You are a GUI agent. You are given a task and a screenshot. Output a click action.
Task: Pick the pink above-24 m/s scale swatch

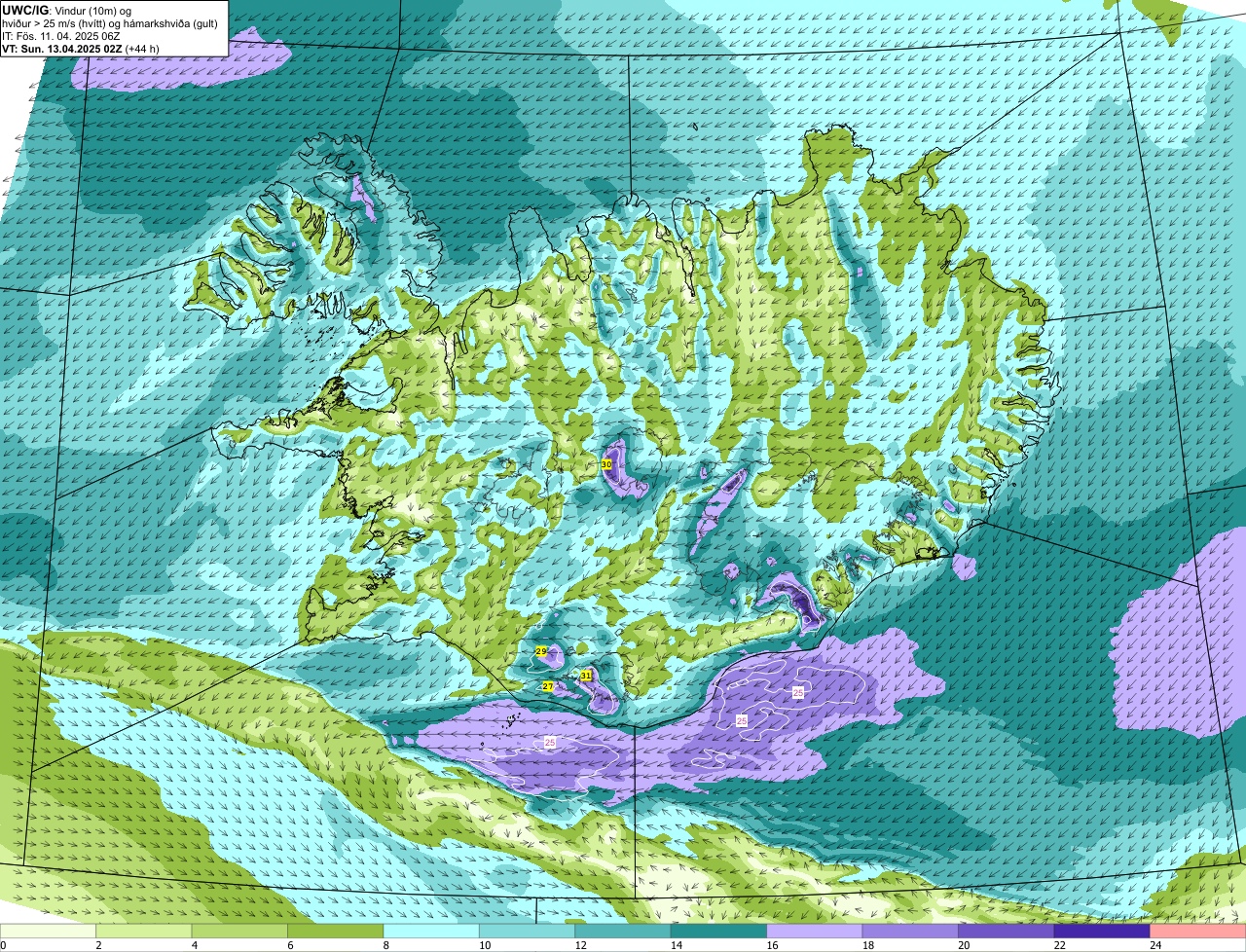(x=1198, y=932)
